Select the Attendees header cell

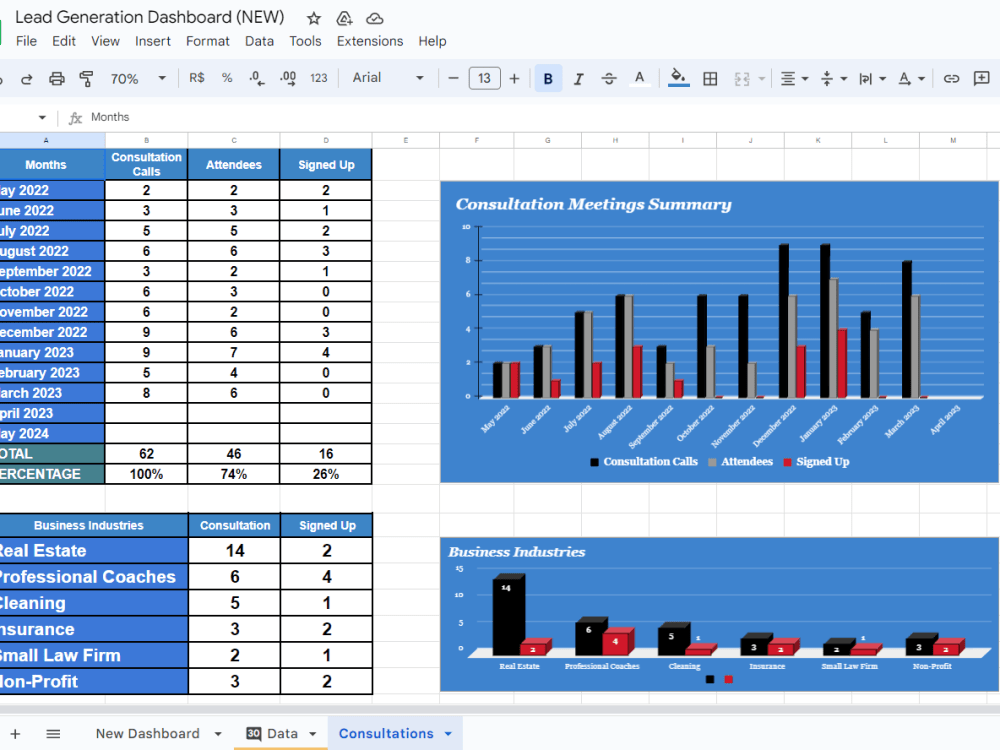(233, 165)
